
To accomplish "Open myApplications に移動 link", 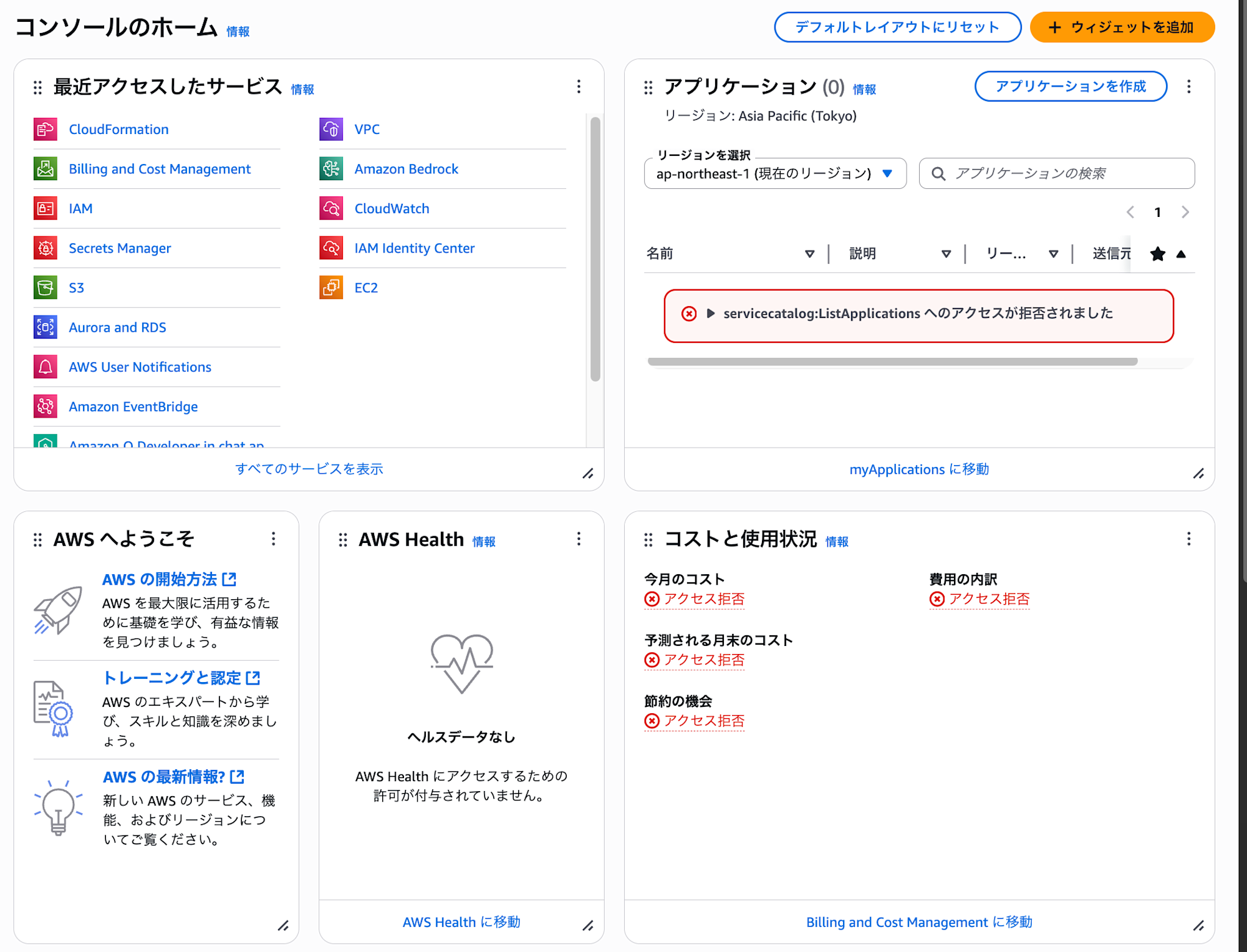I will click(919, 469).
